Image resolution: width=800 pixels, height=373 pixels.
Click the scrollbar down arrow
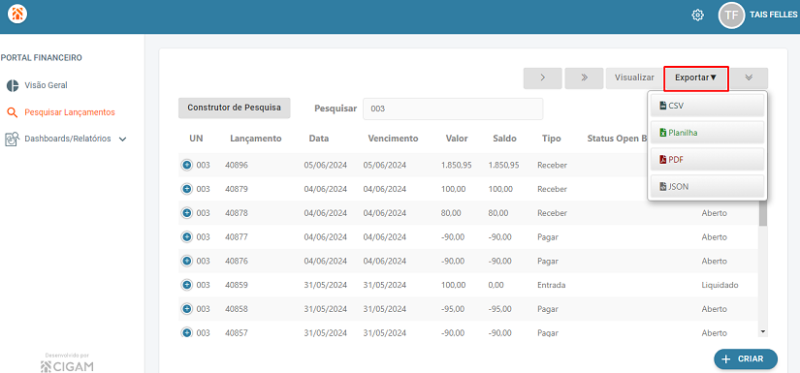point(763,332)
